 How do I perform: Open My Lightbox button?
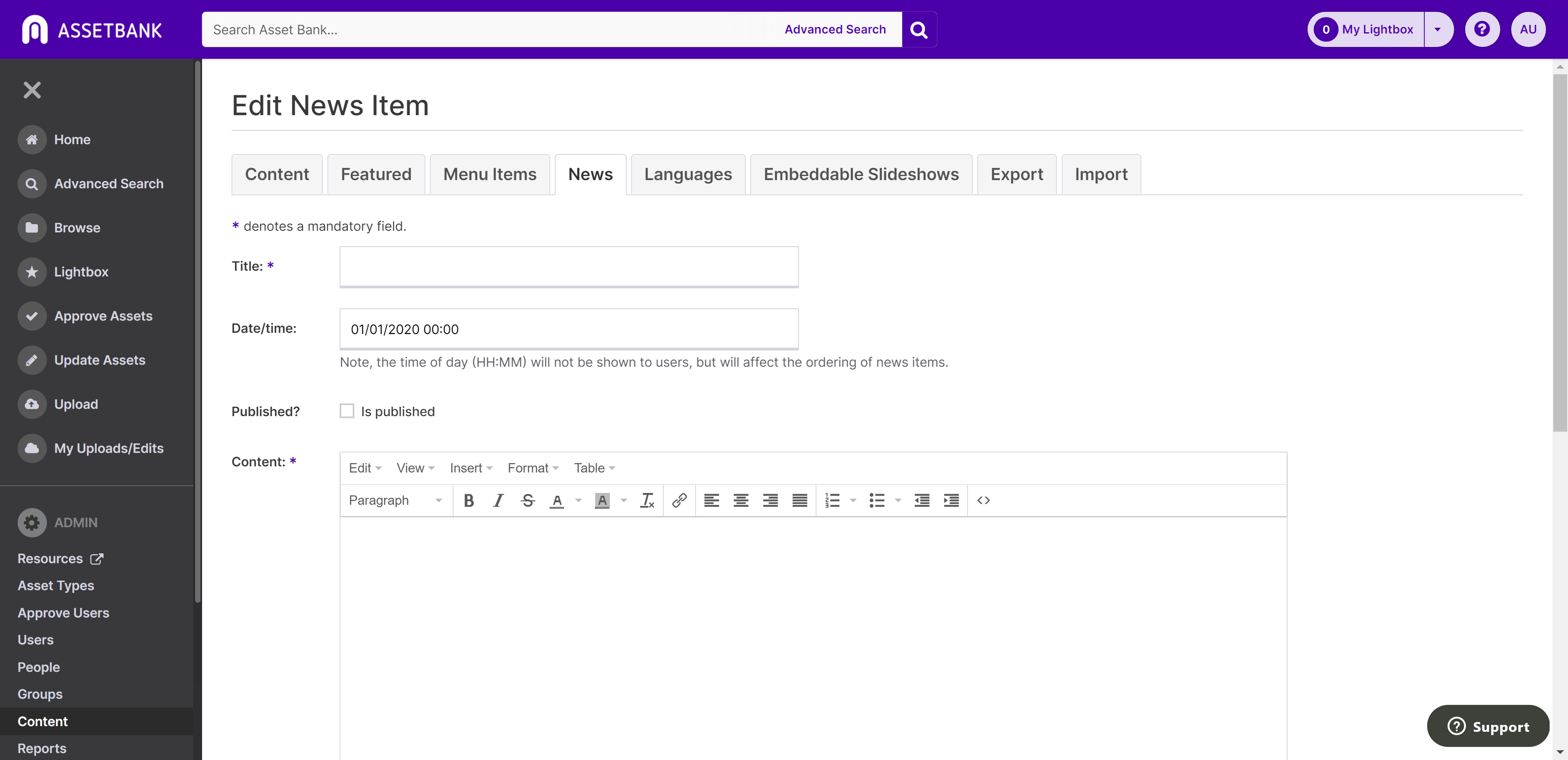tap(1366, 29)
